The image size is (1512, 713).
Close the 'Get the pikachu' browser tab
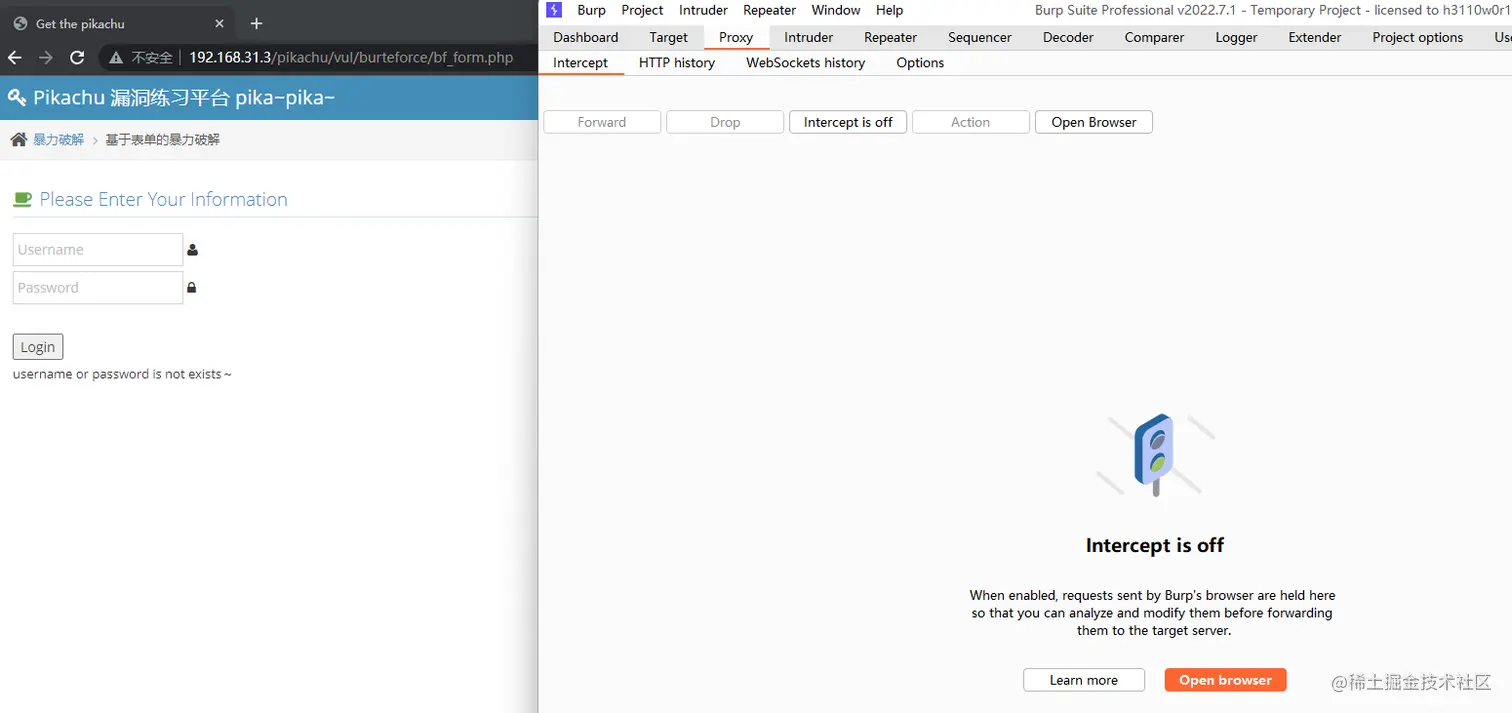(x=219, y=23)
